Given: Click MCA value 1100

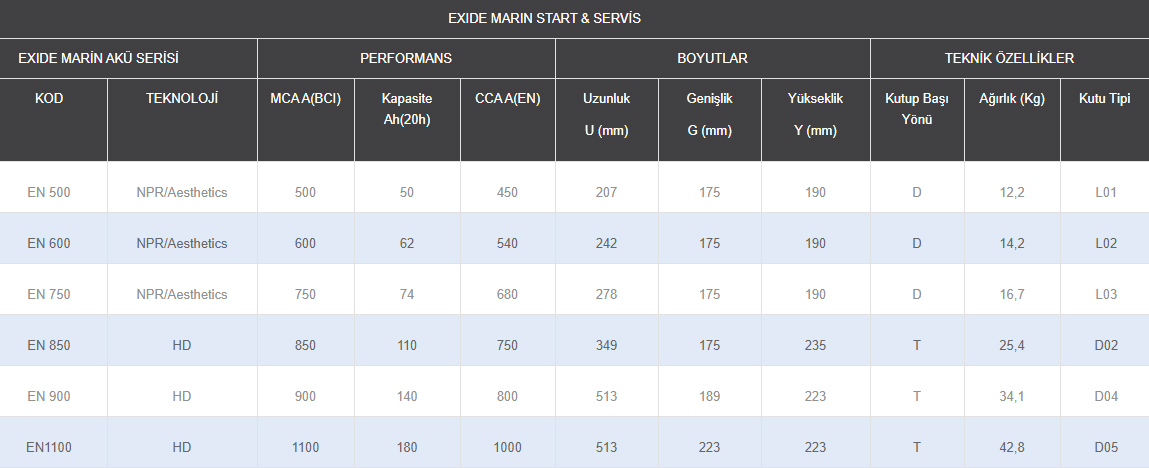Looking at the screenshot, I should [x=306, y=447].
